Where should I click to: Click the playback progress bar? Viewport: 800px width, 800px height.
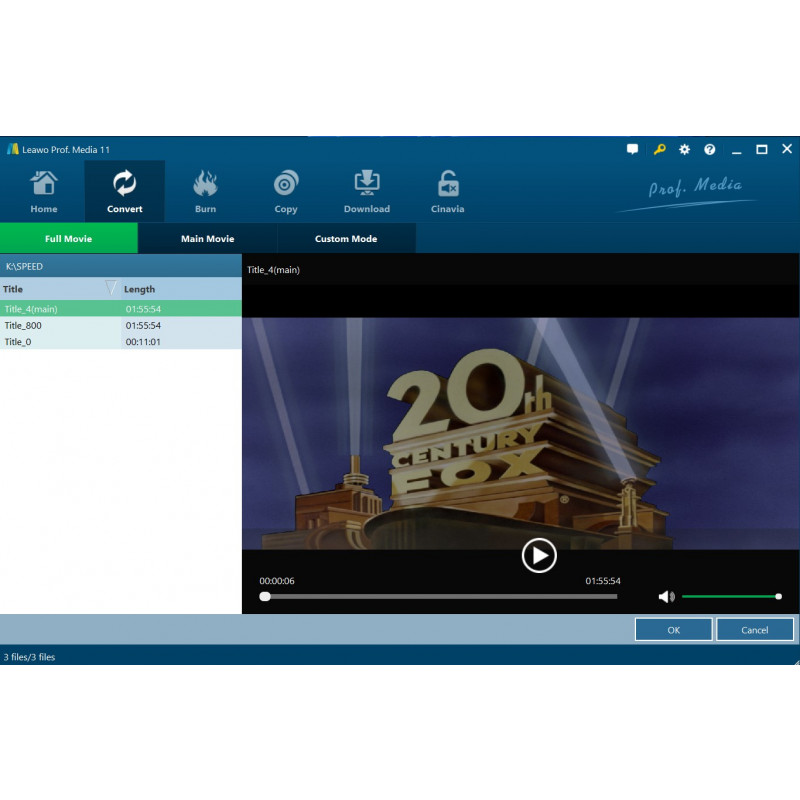point(438,596)
